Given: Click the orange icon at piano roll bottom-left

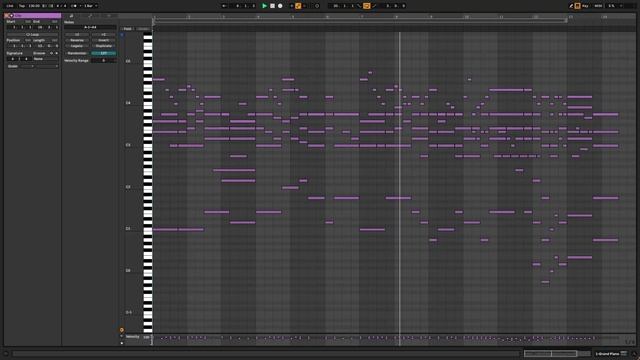Looking at the screenshot, I should point(122,330).
